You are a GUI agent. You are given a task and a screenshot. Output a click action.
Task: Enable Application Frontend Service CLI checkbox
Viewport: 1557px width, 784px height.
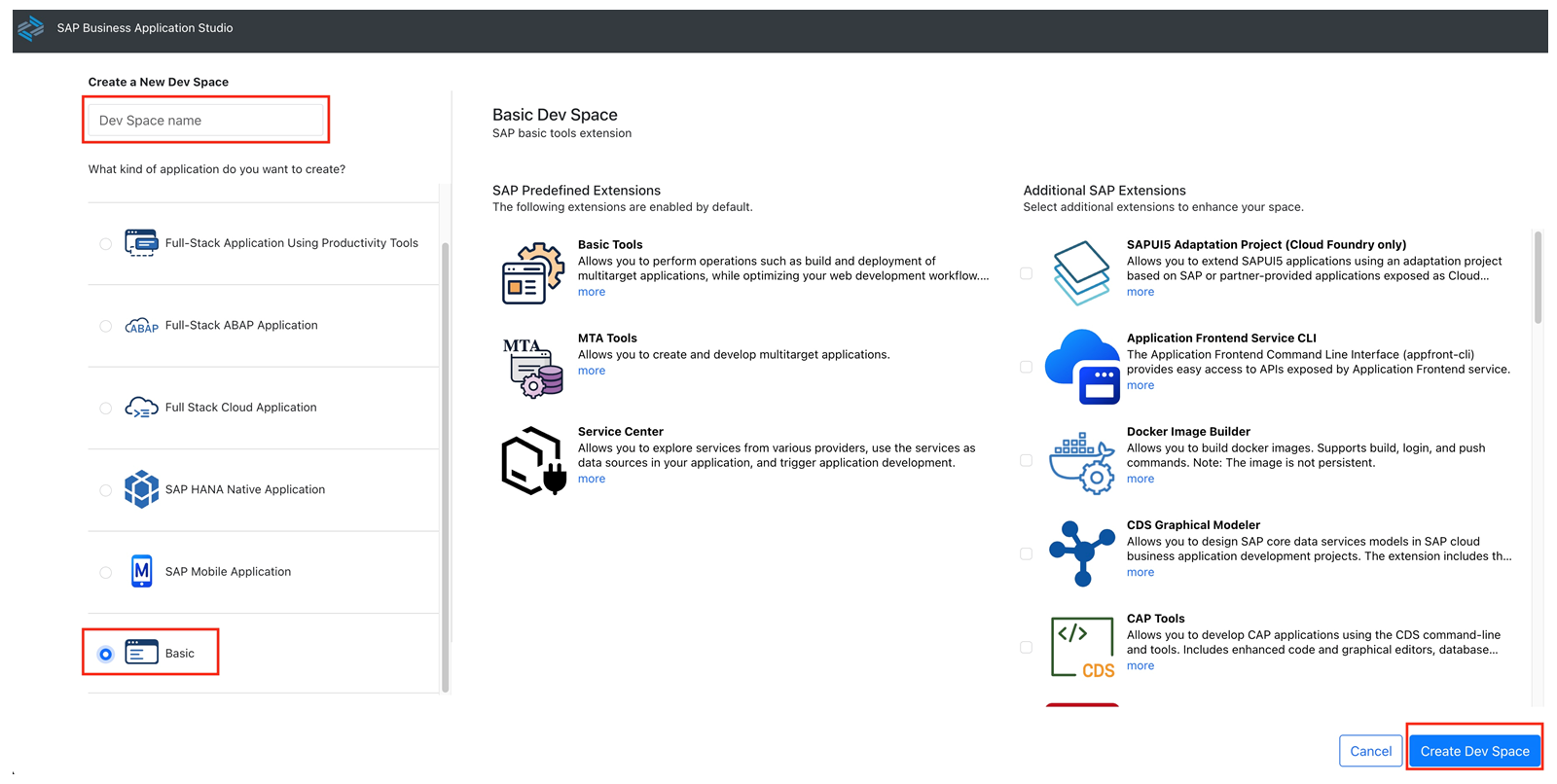tap(1026, 367)
